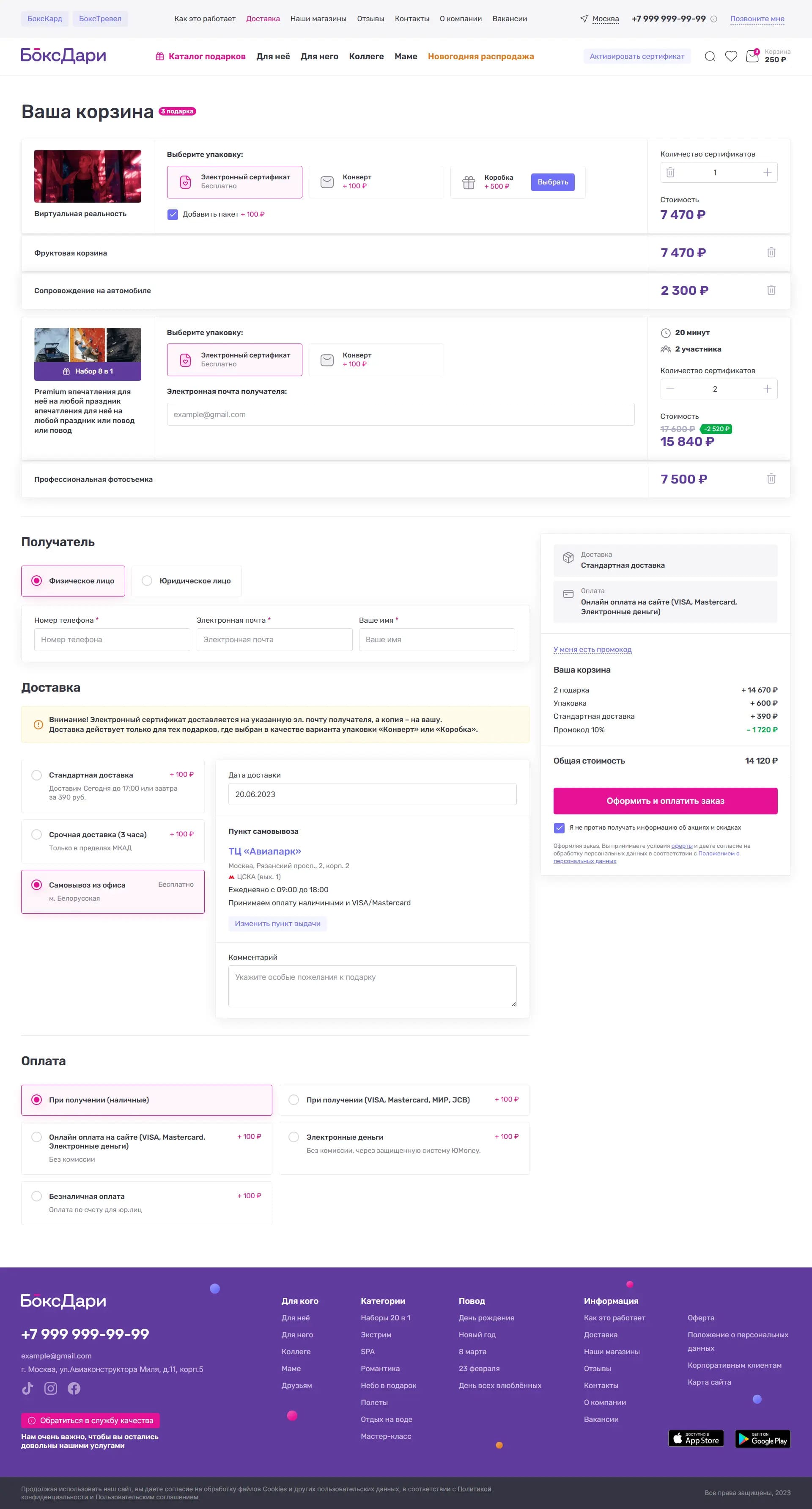Click Оформить и оплатить заказ button
The image size is (812, 1509).
coord(665,801)
